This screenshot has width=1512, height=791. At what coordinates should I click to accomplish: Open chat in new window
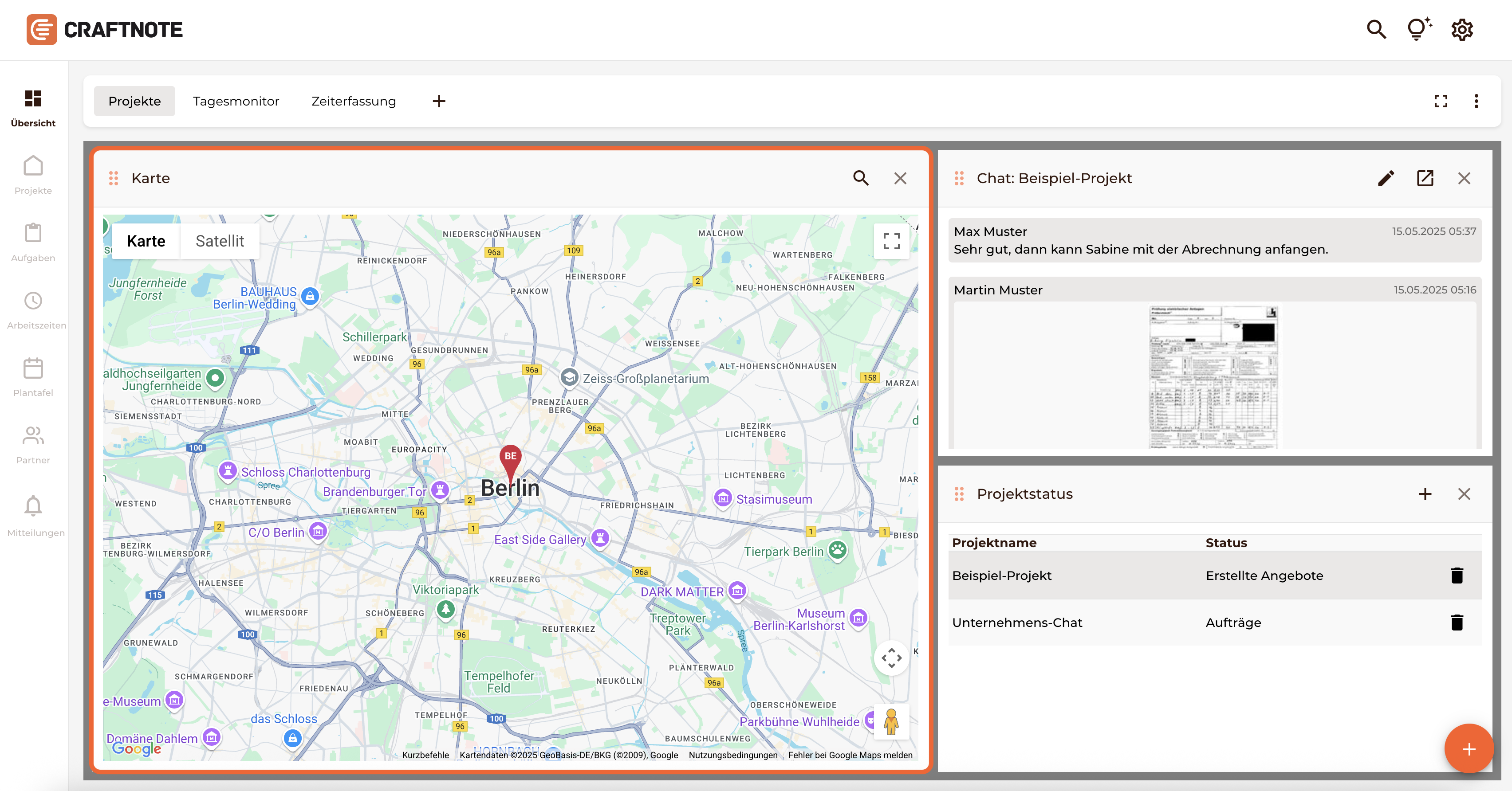1425,178
